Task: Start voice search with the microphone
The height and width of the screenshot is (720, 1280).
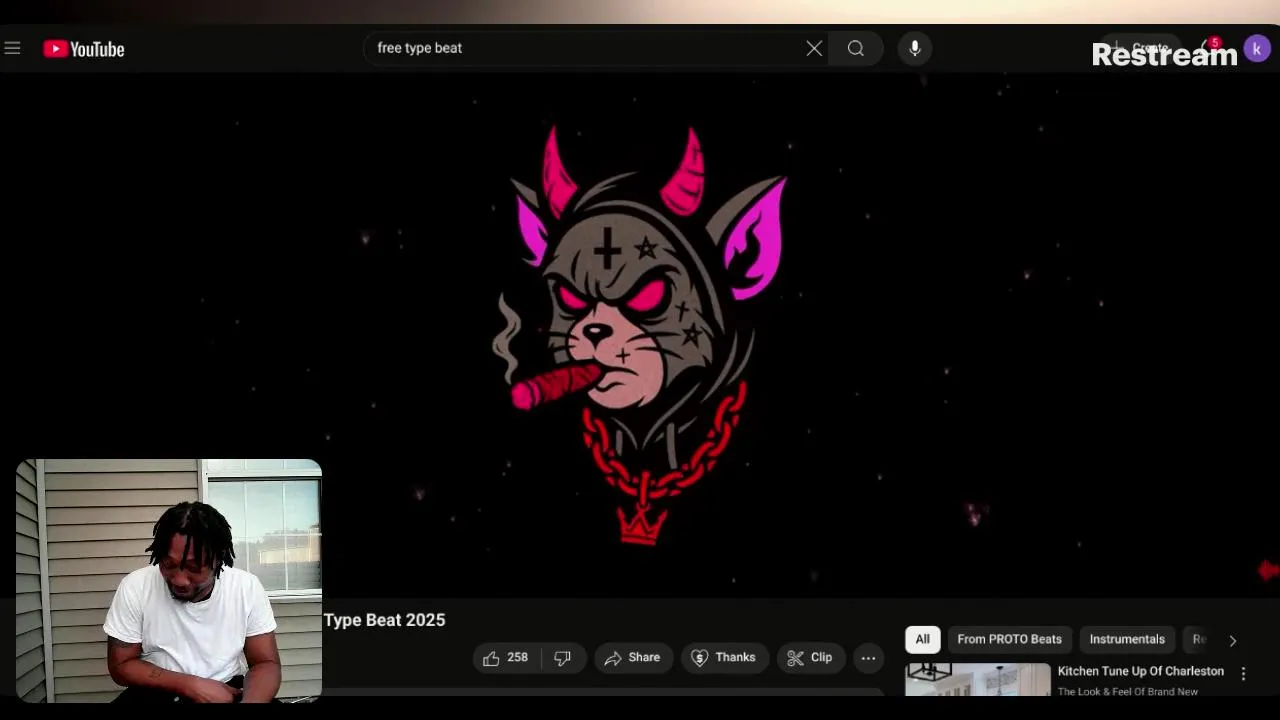Action: 914,48
